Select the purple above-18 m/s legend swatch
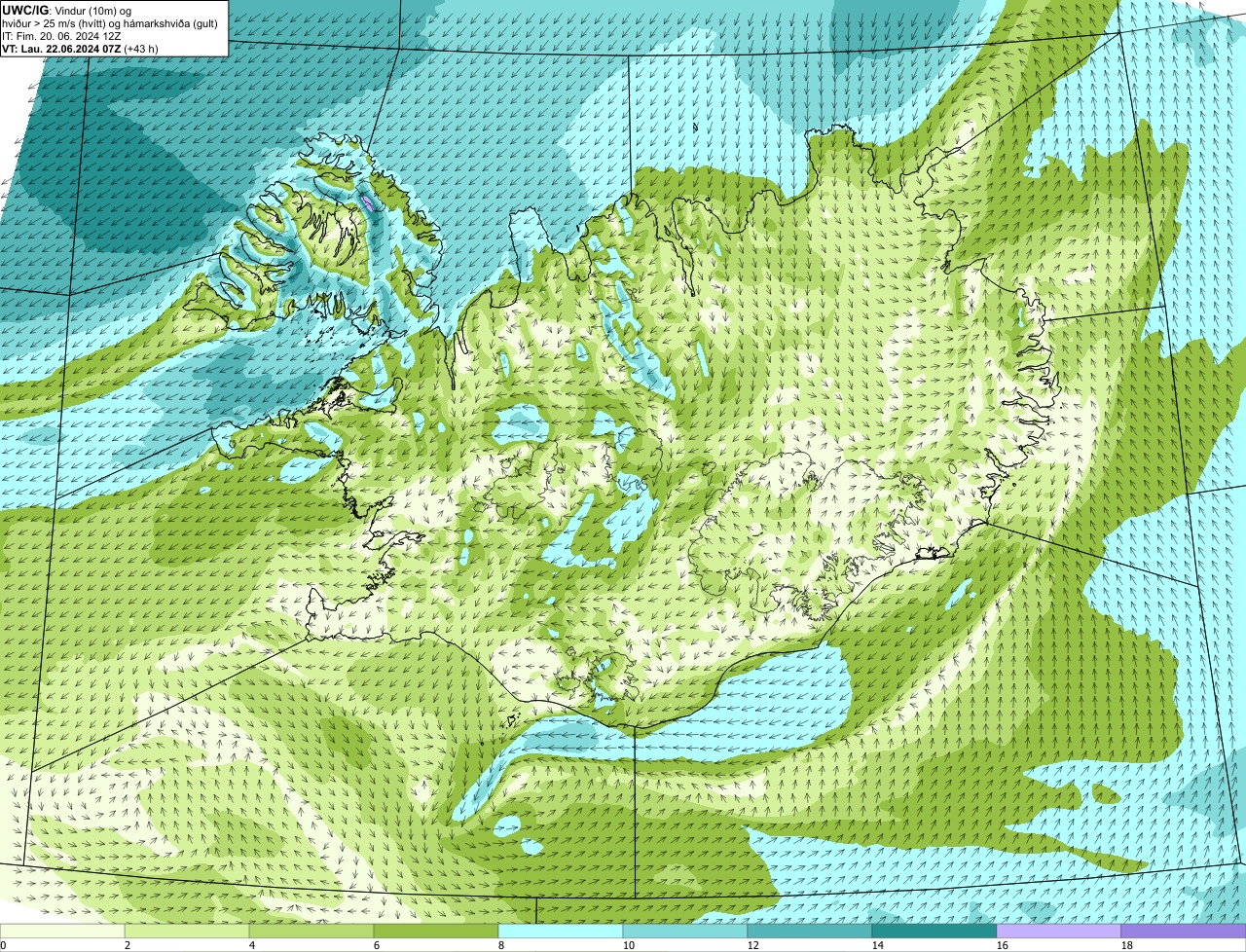The image size is (1246, 952). (1184, 931)
